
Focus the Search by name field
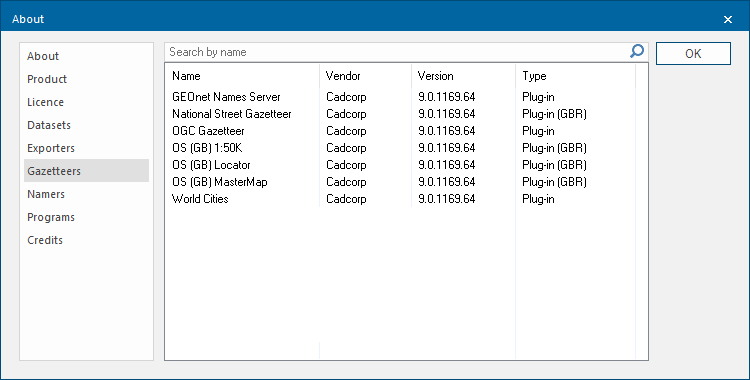tap(397, 52)
